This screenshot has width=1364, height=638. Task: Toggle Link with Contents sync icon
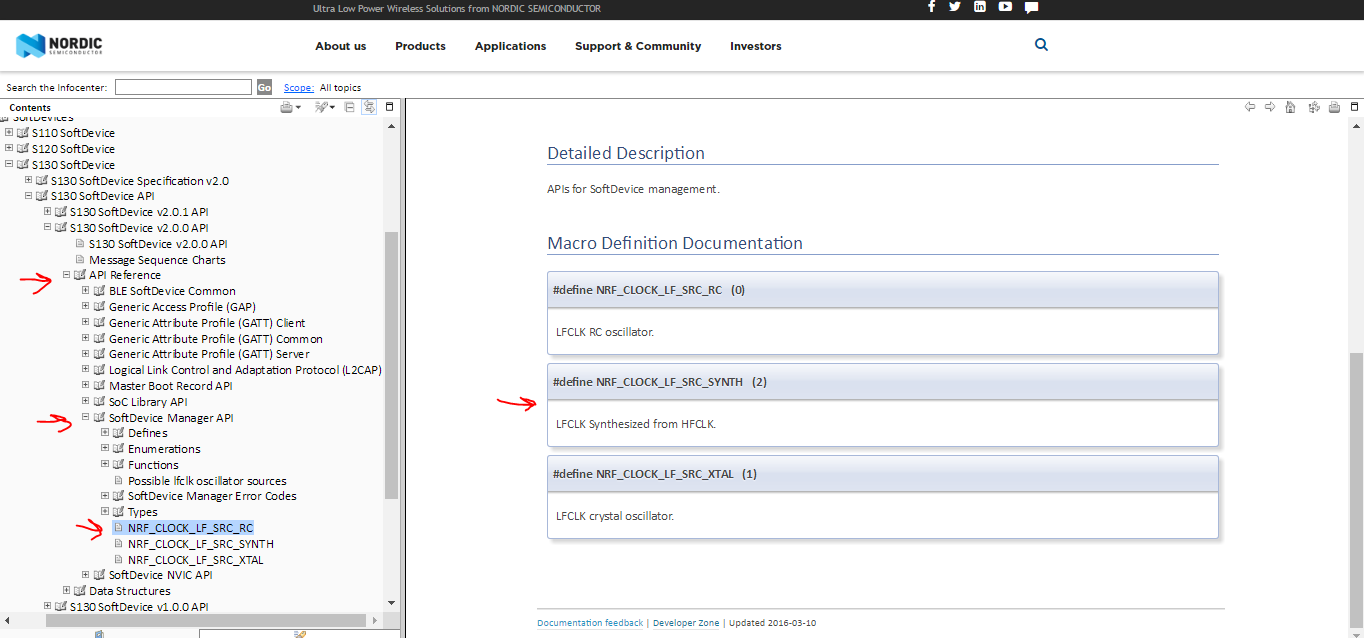pos(370,107)
